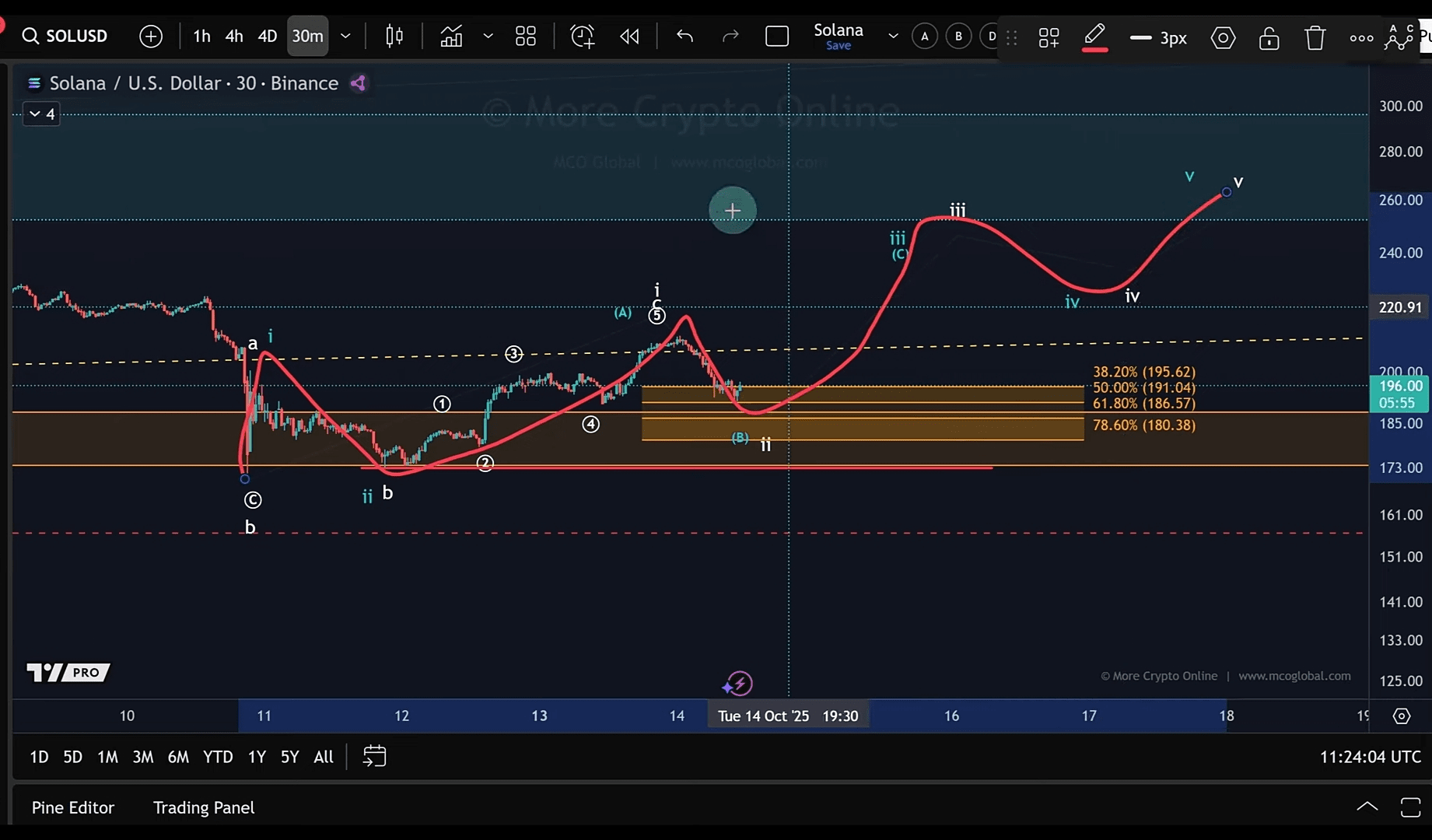Open the layout template grid icon
This screenshot has width=1432, height=840.
[526, 36]
